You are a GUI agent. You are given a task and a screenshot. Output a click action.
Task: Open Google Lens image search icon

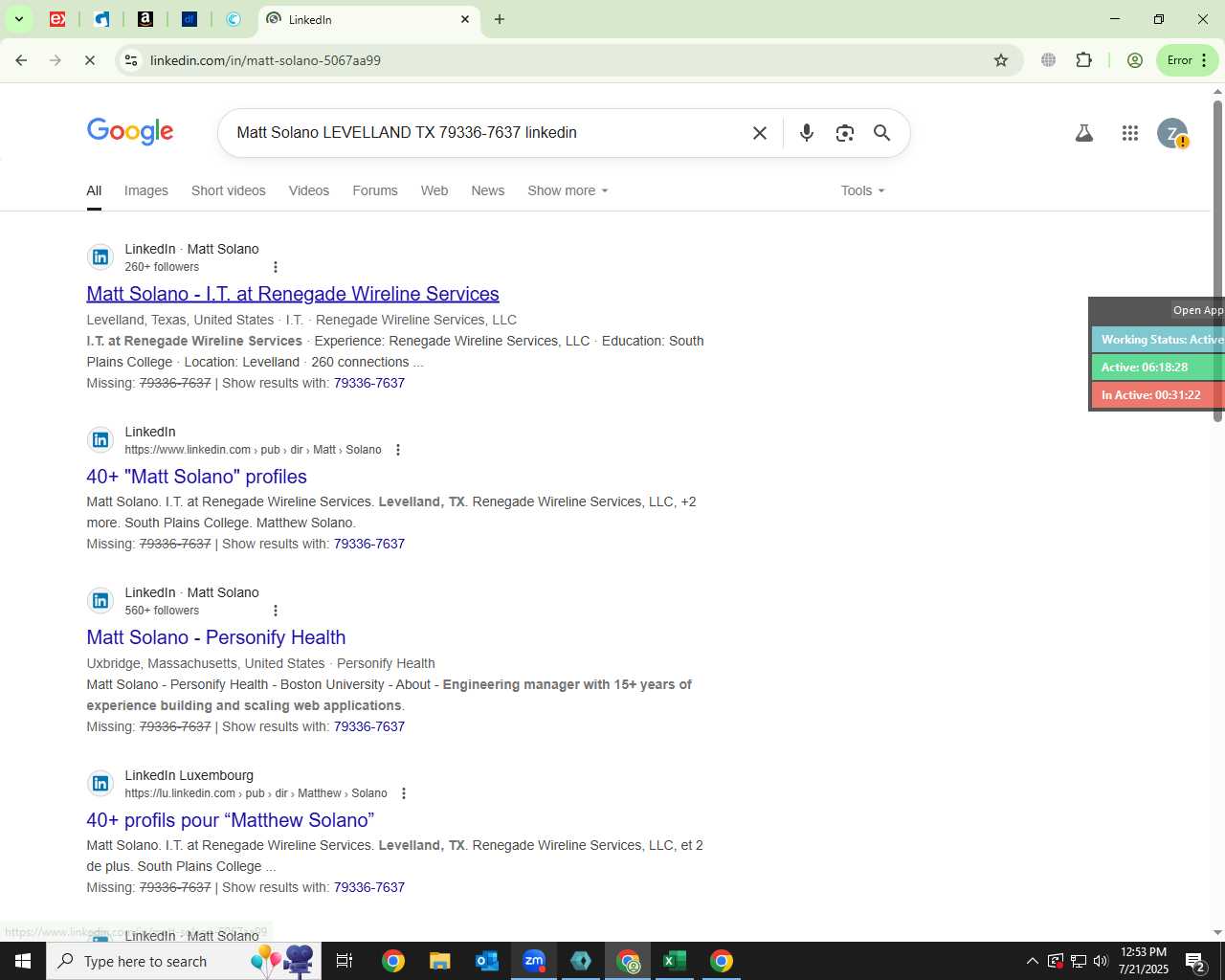point(844,133)
